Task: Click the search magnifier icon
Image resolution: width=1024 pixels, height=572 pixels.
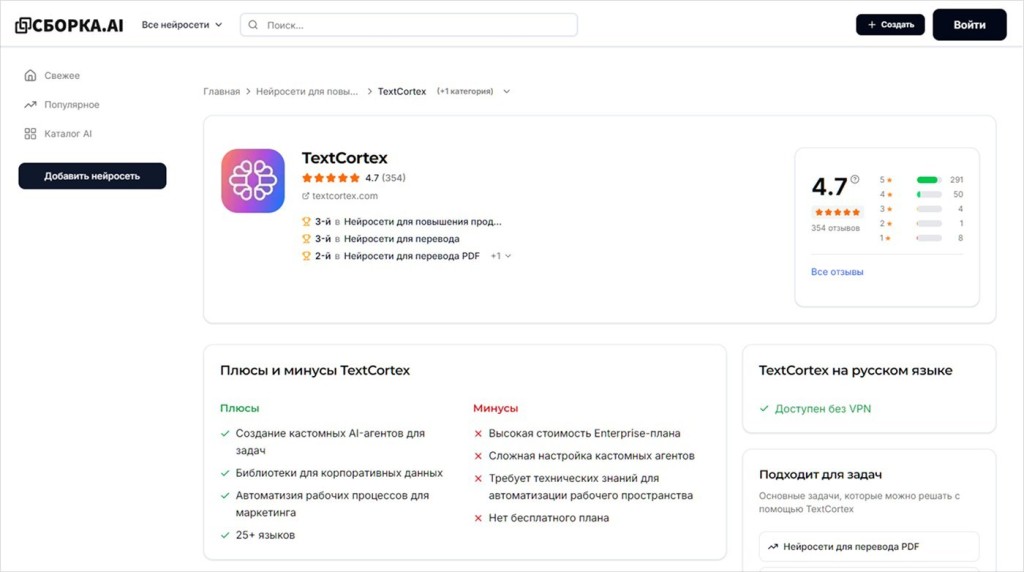Action: pyautogui.click(x=253, y=25)
